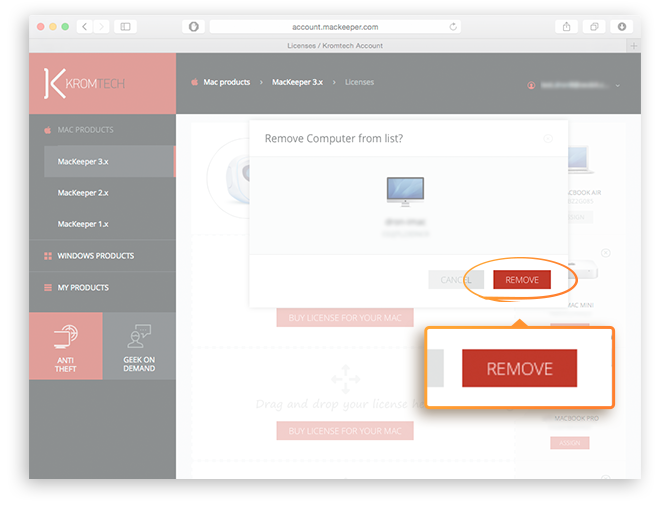The height and width of the screenshot is (514, 664).
Task: Click the Safari back arrow
Action: point(85,27)
